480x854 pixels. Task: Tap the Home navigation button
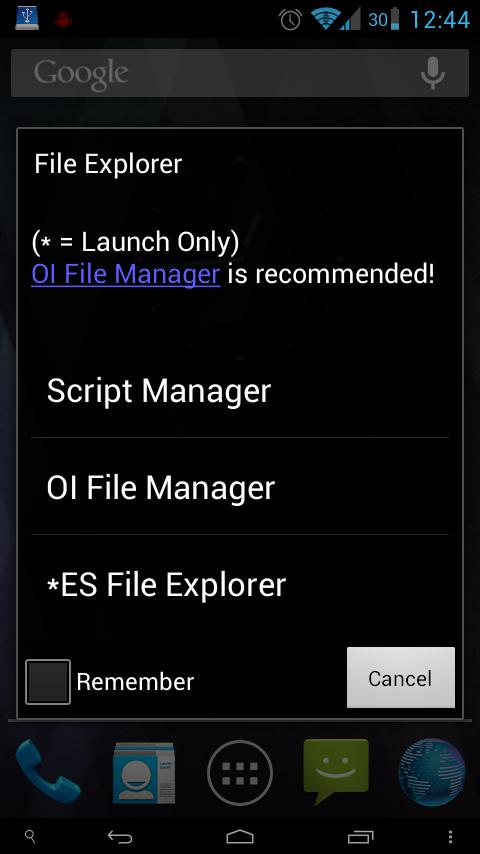[240, 837]
